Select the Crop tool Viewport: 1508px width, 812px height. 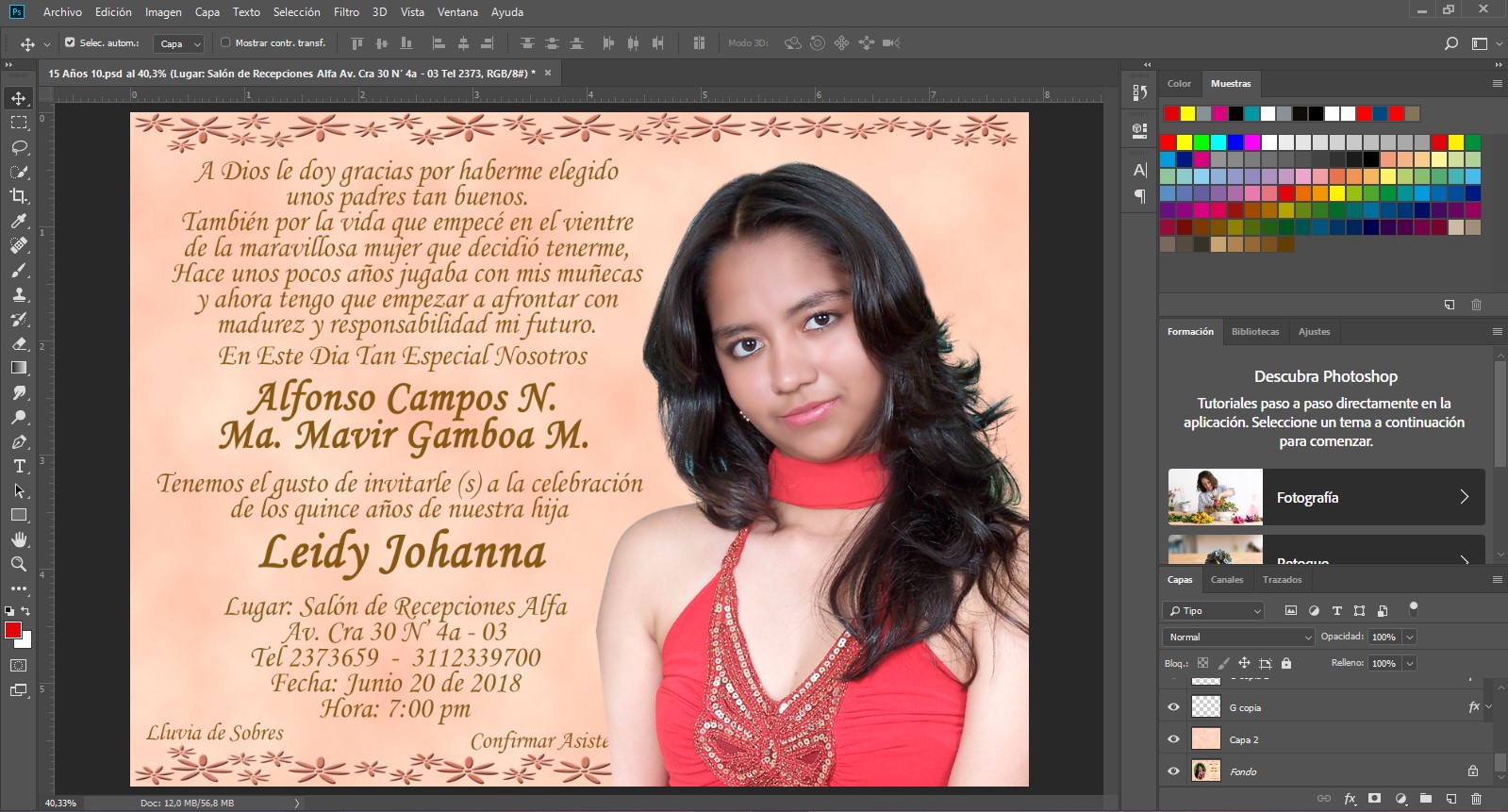click(19, 196)
